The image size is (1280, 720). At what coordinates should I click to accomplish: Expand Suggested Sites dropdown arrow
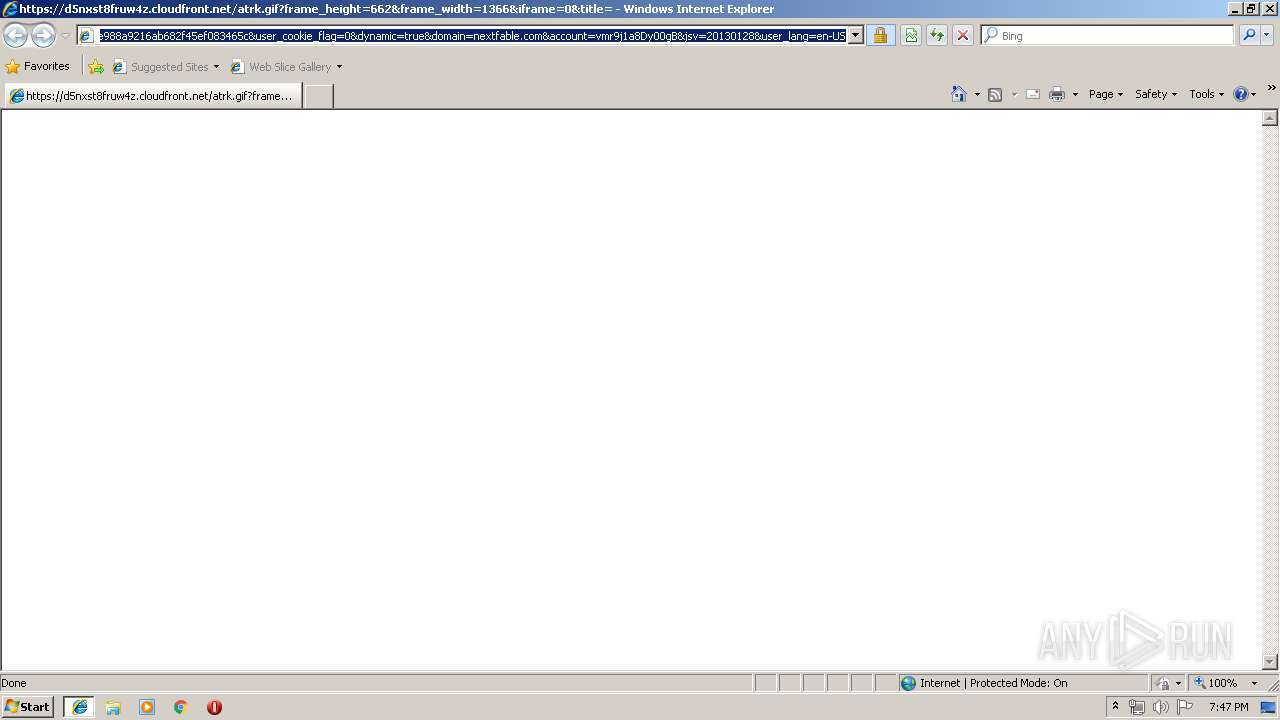(216, 67)
